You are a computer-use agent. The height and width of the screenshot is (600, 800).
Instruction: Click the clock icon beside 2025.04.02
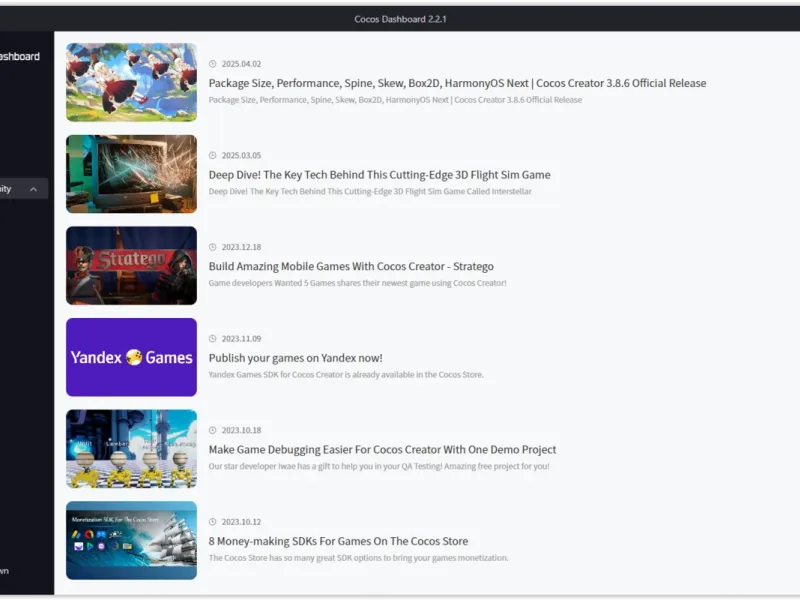coord(213,64)
